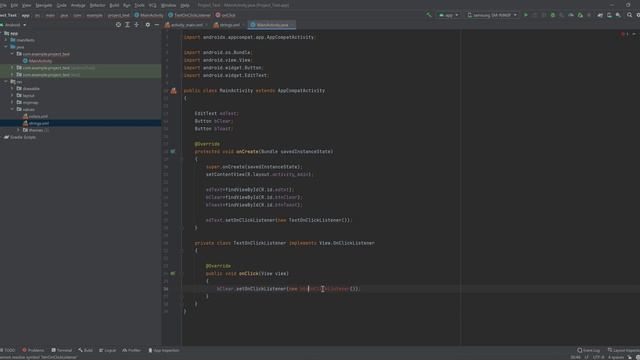Run the app with green play icon
Screen dimensions: 640x360
pyautogui.click(x=526, y=15)
